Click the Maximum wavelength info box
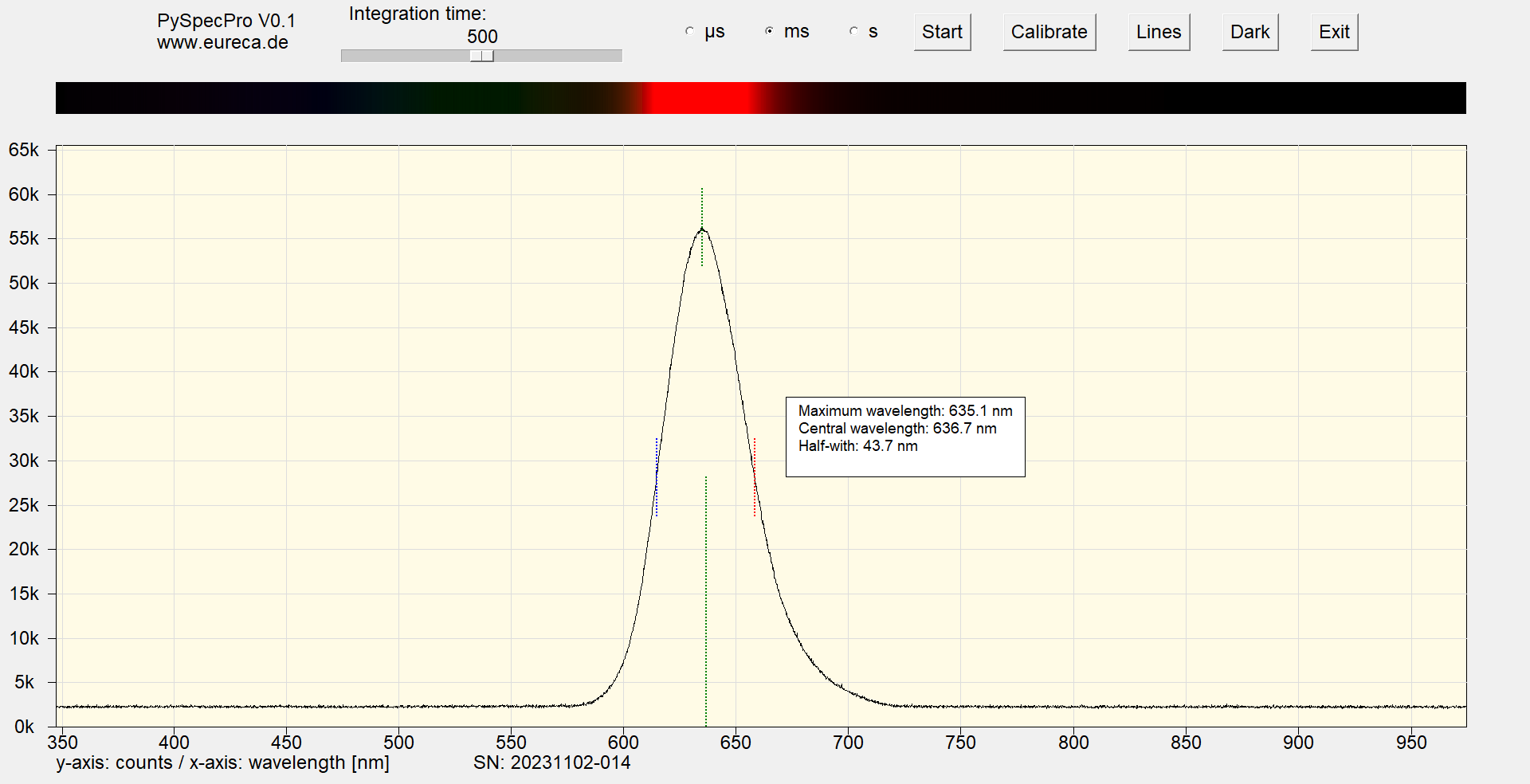 [905, 411]
